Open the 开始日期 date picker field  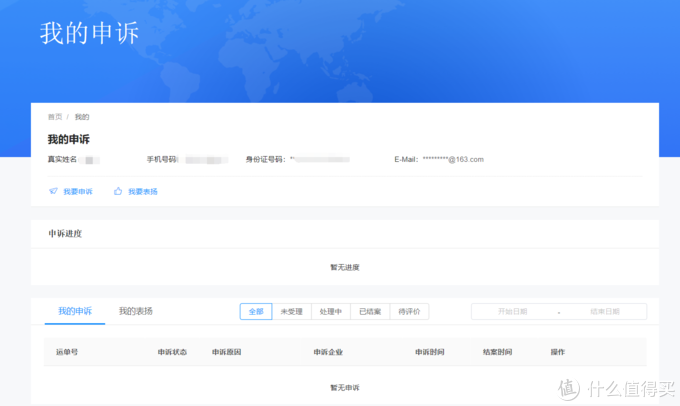click(512, 312)
